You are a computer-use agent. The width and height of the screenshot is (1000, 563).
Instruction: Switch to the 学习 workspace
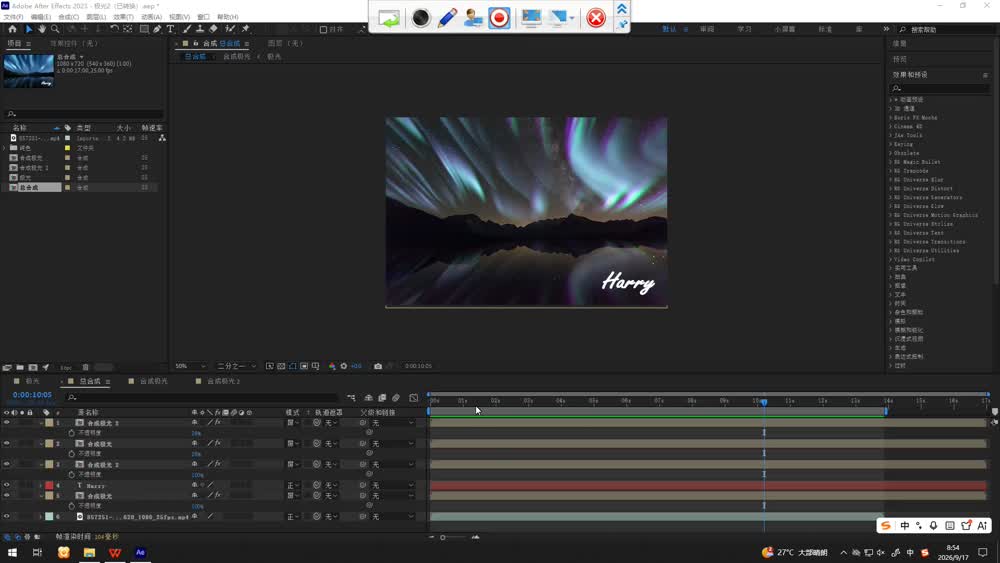[744, 29]
